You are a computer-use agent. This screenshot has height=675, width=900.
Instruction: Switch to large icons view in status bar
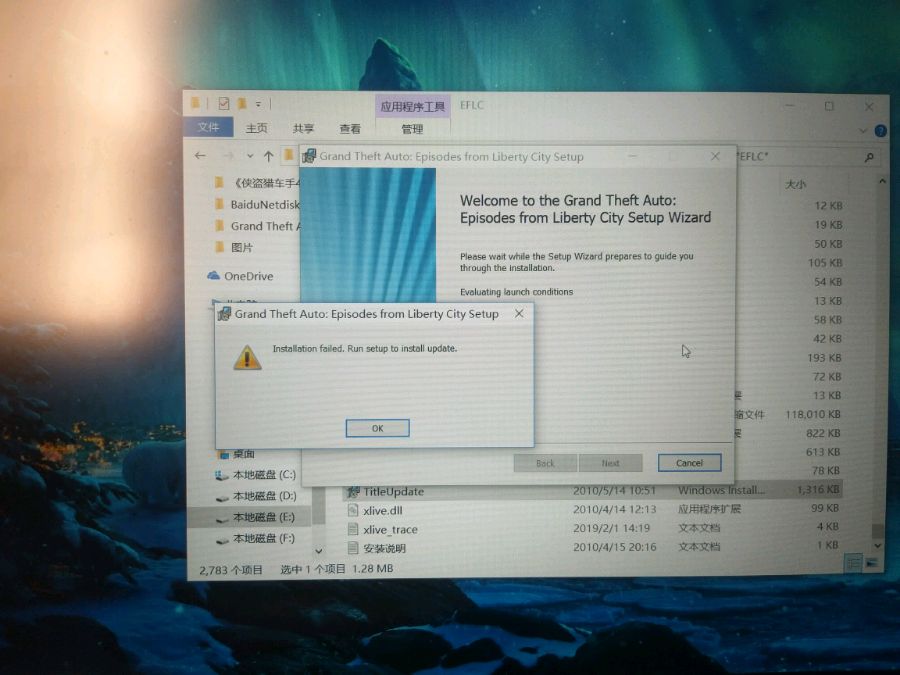click(x=872, y=563)
